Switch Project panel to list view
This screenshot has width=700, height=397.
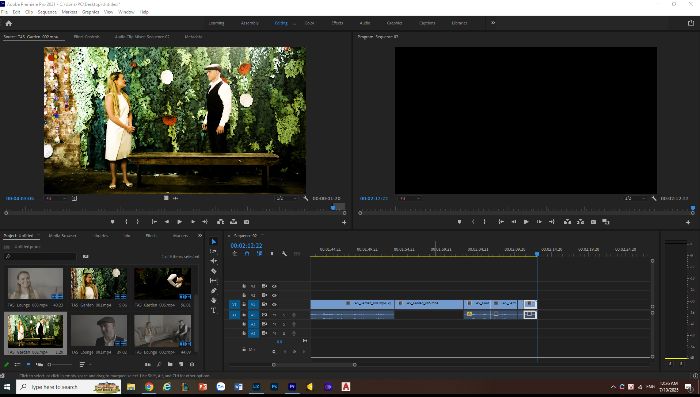point(17,364)
